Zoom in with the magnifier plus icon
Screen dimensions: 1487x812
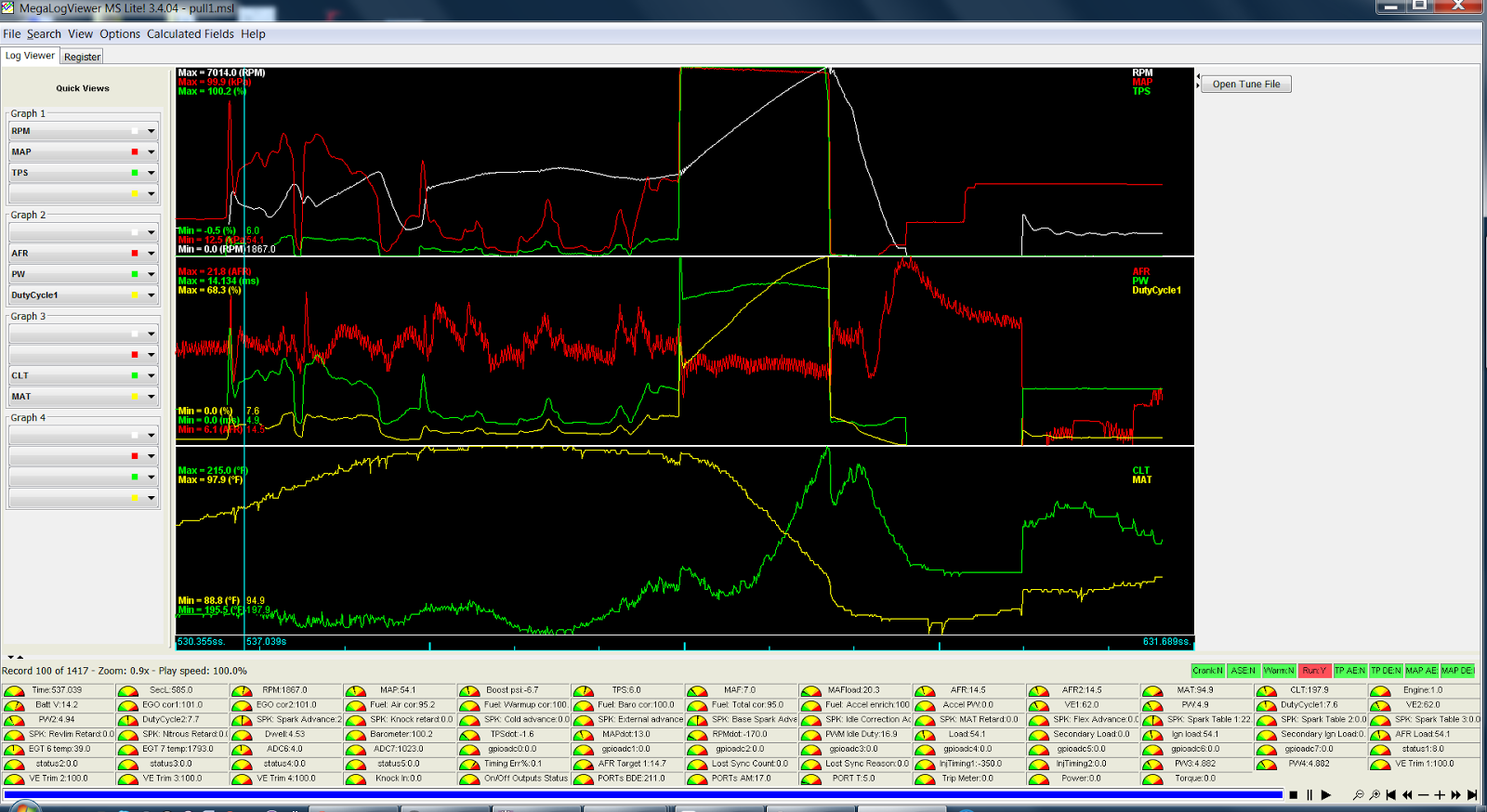[x=1375, y=794]
